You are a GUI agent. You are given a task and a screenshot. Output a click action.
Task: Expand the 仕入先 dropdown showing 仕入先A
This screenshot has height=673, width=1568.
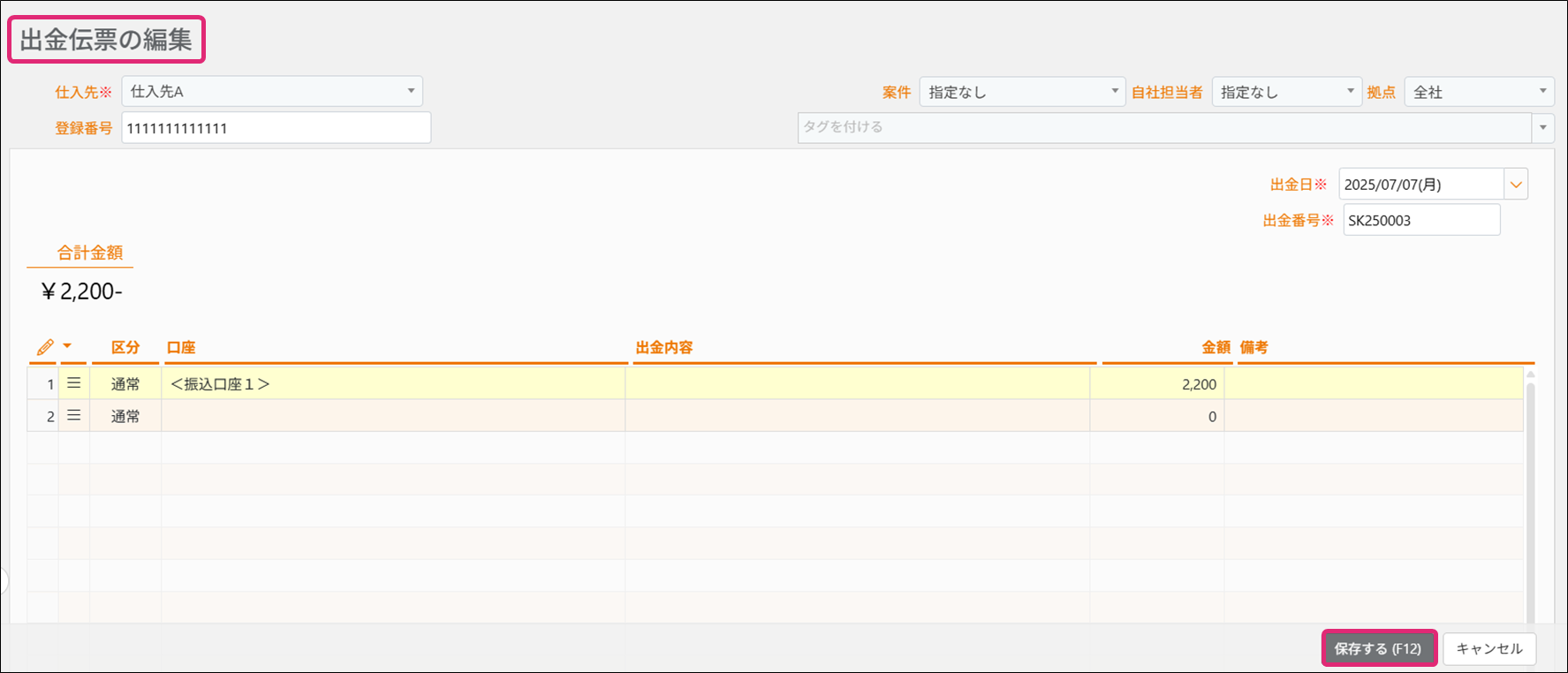[x=411, y=91]
